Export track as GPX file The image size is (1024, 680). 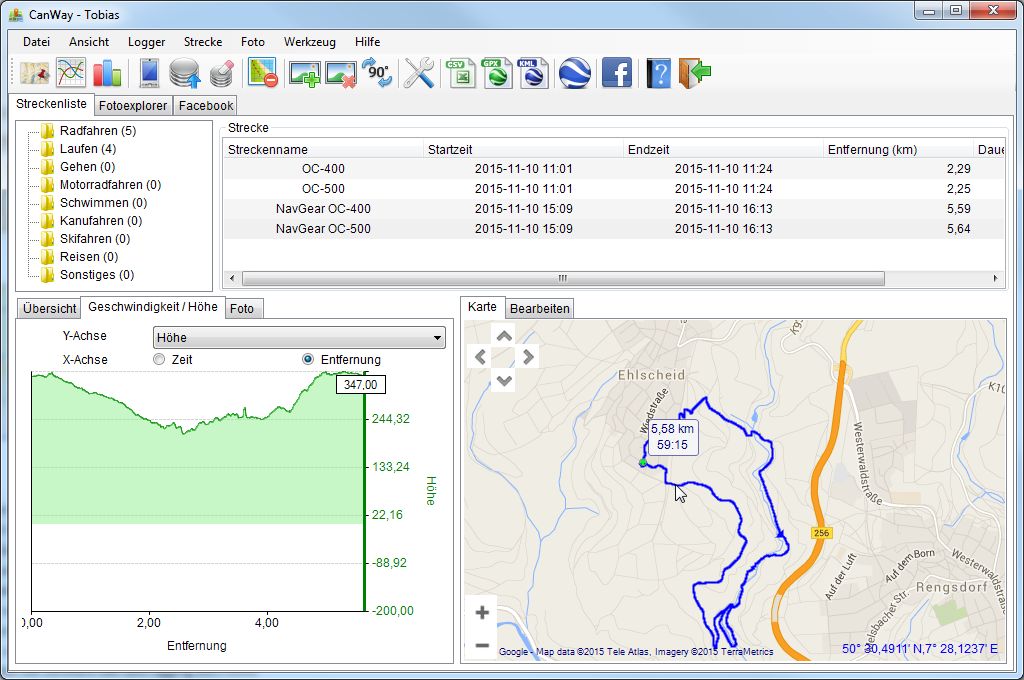[496, 73]
